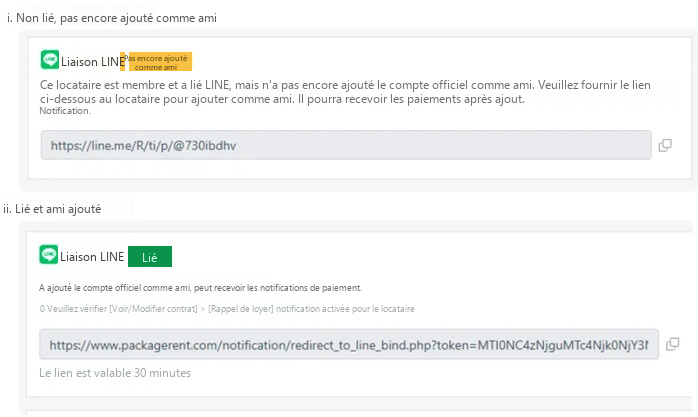Click LINE logo in the not-linked card
Image resolution: width=698 pixels, height=417 pixels.
click(50, 60)
